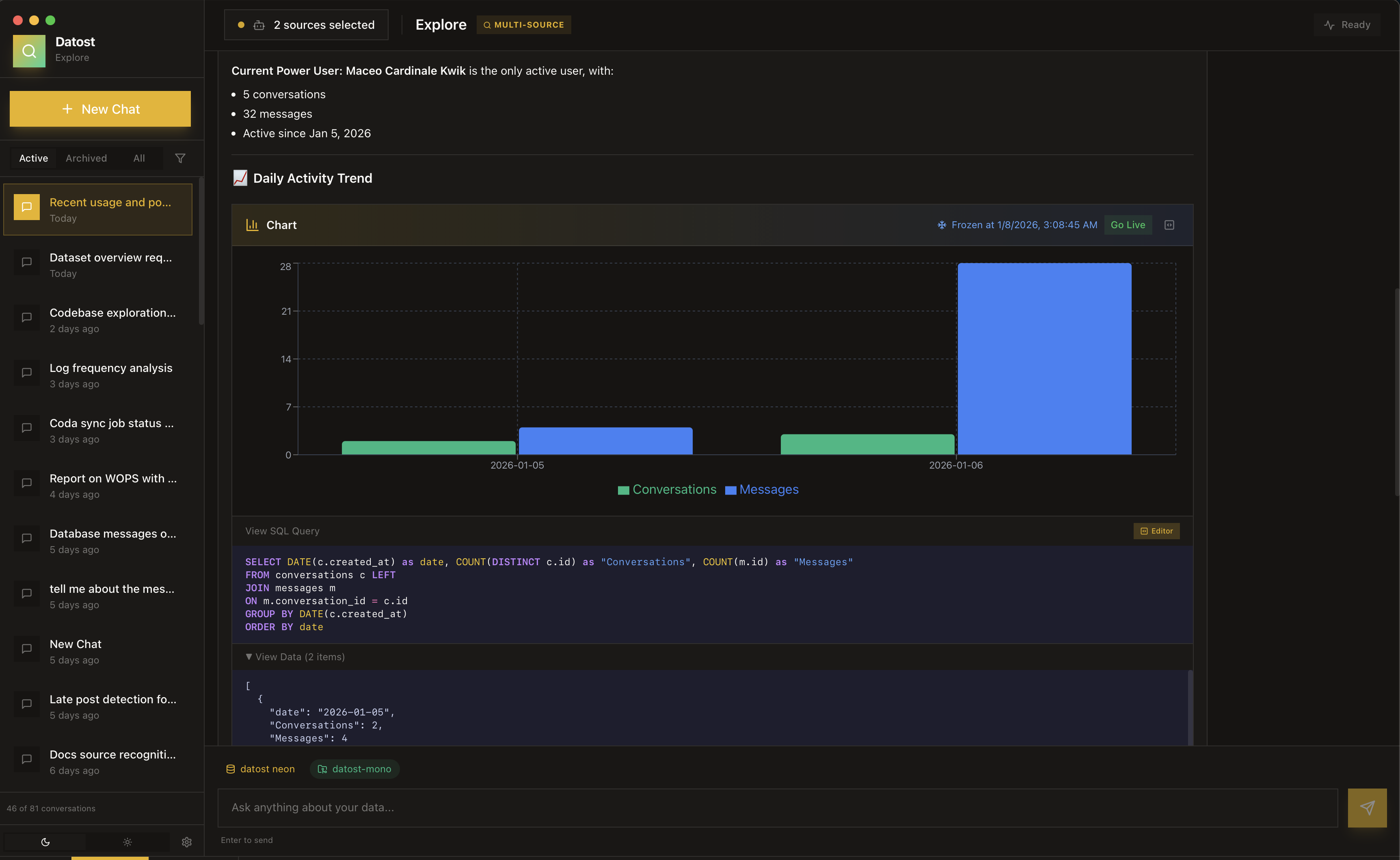Focus the Ask anything about your data input
The height and width of the screenshot is (860, 1400).
[777, 808]
